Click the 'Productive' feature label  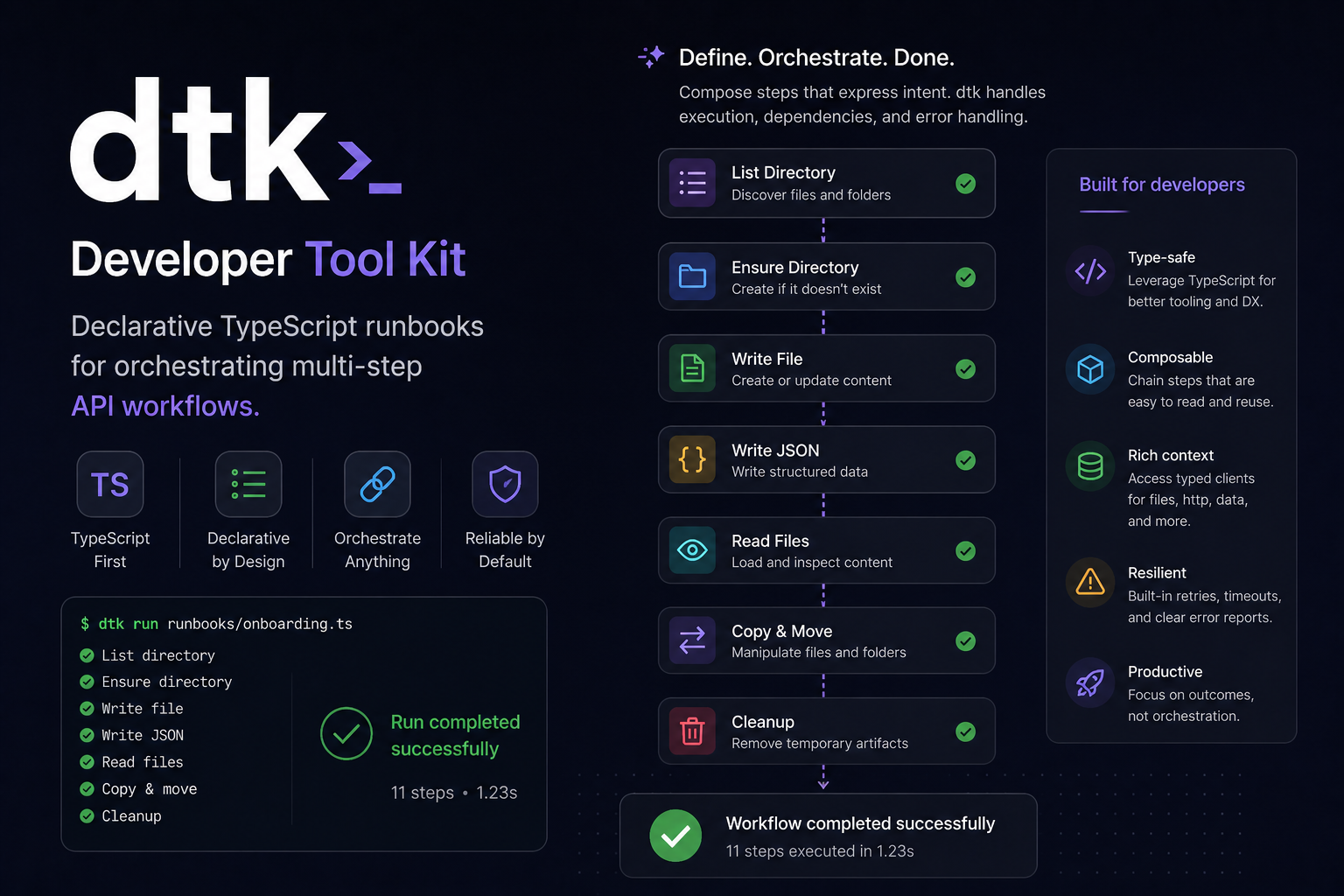point(1165,671)
